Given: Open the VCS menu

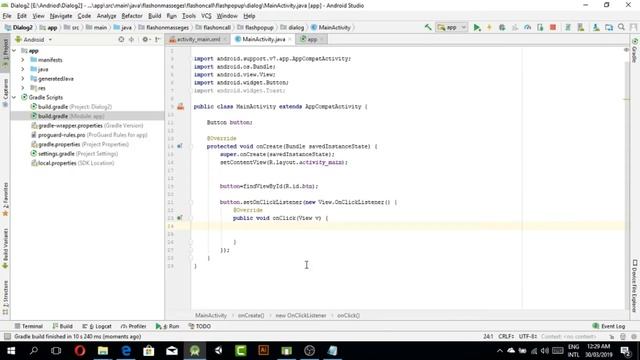Looking at the screenshot, I should tap(206, 16).
